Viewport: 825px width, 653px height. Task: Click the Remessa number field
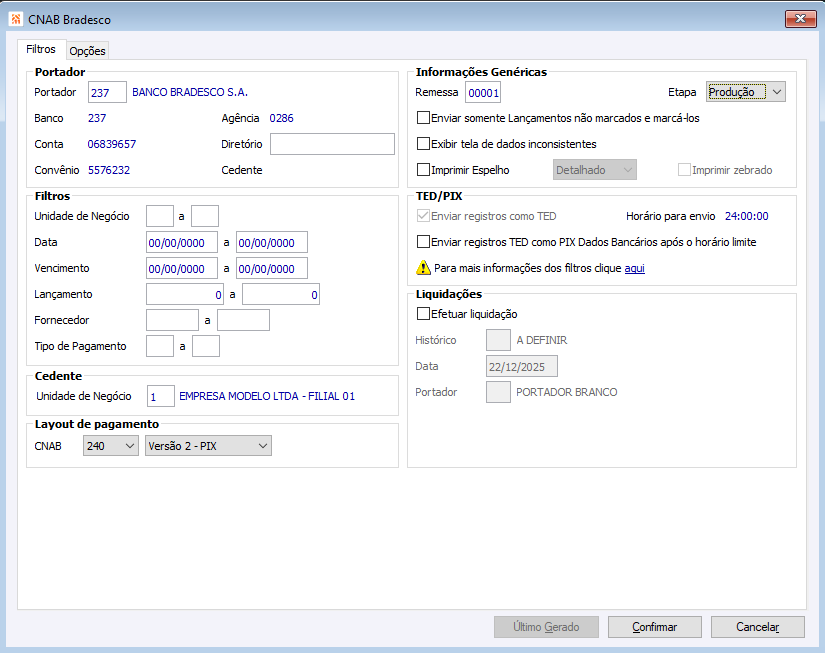(483, 92)
